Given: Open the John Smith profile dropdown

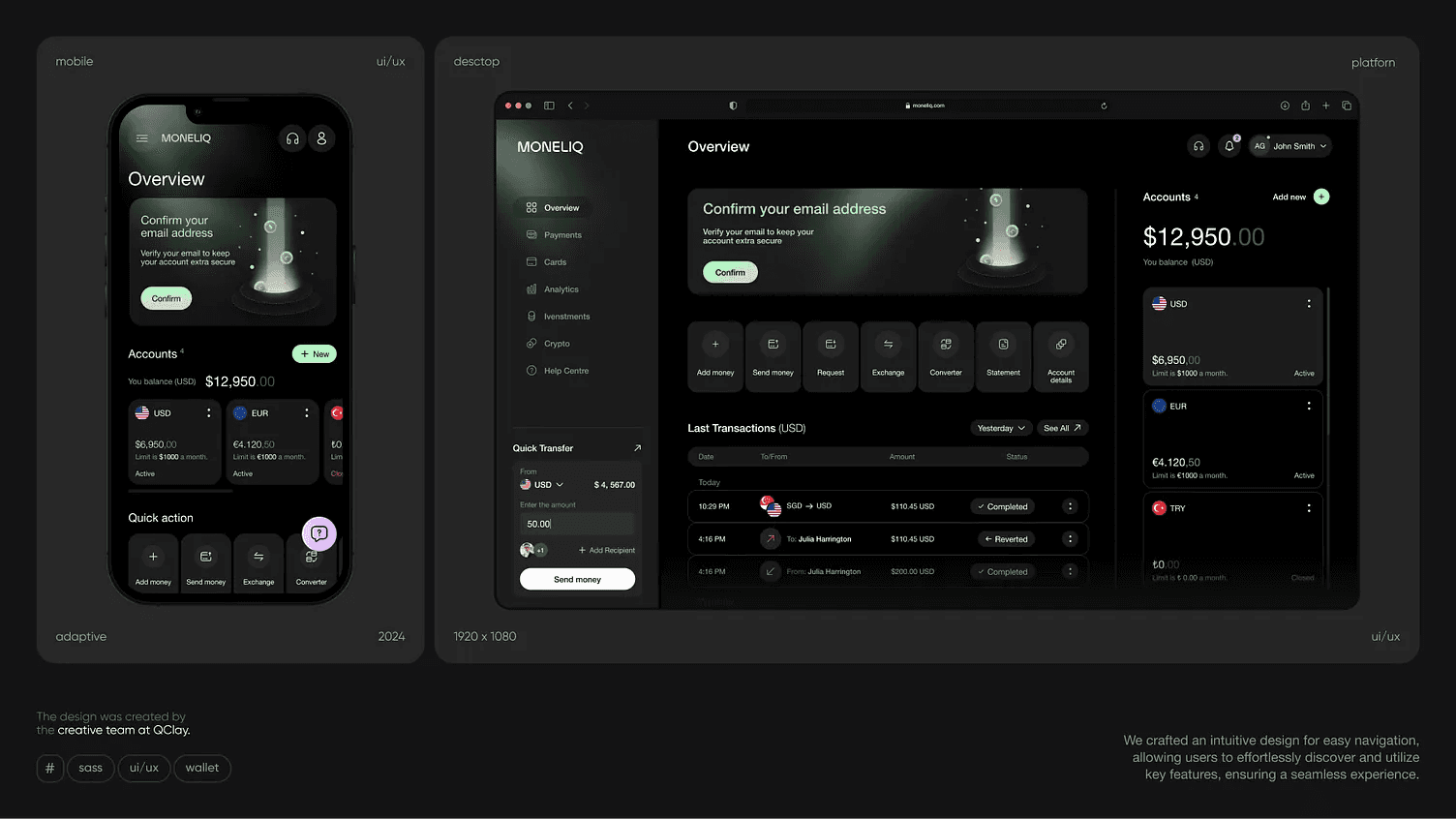Looking at the screenshot, I should point(1290,146).
